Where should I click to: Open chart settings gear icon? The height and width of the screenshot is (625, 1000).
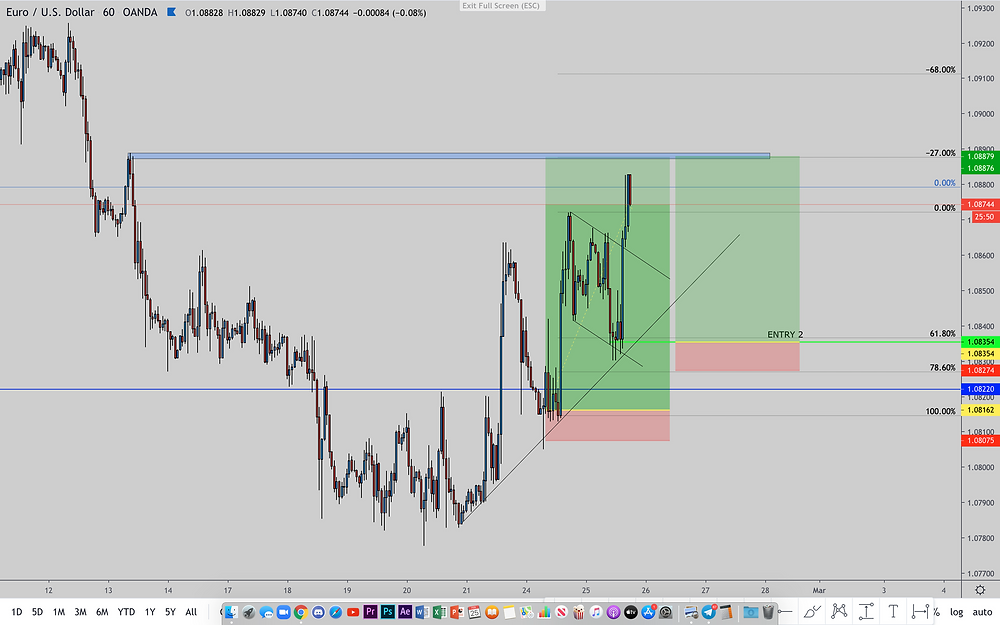pyautogui.click(x=980, y=590)
